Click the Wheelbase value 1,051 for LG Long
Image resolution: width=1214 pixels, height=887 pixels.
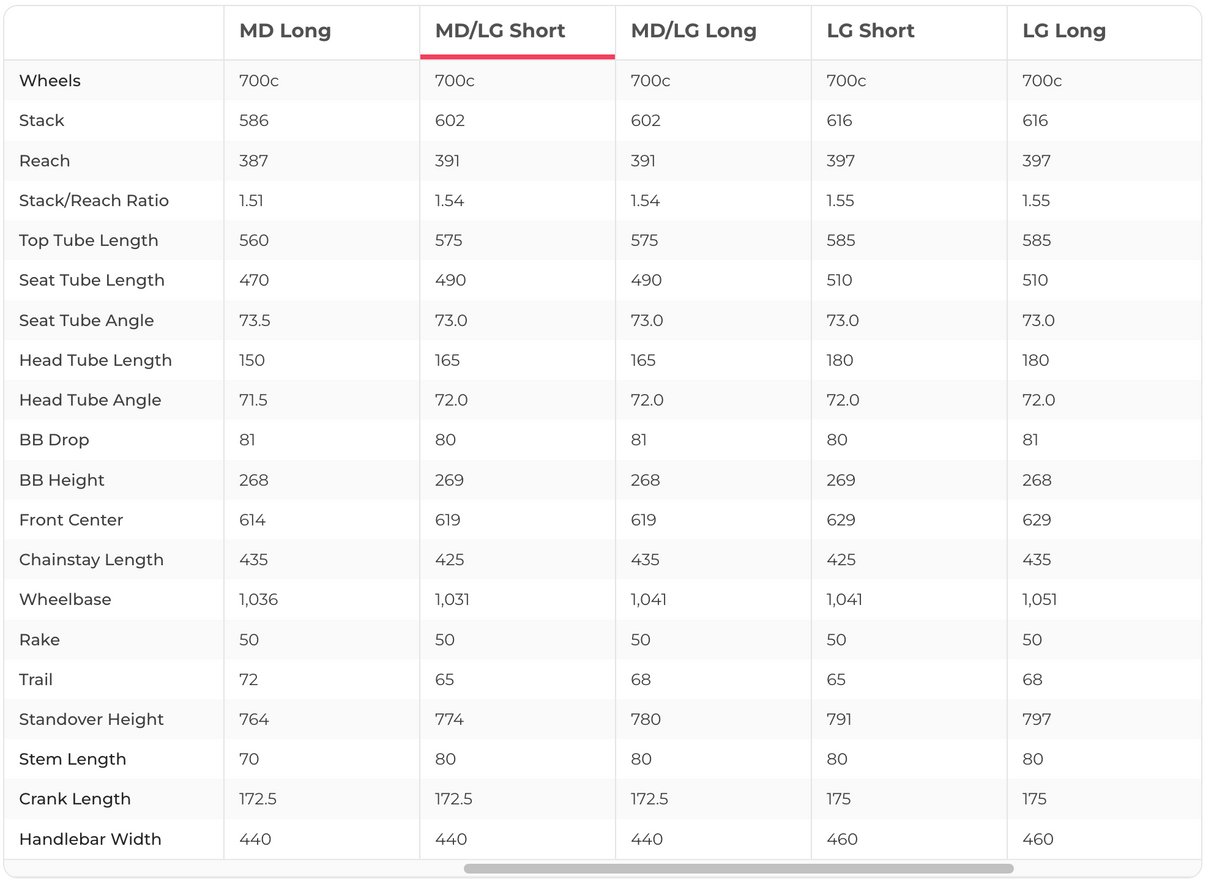[x=1039, y=599]
